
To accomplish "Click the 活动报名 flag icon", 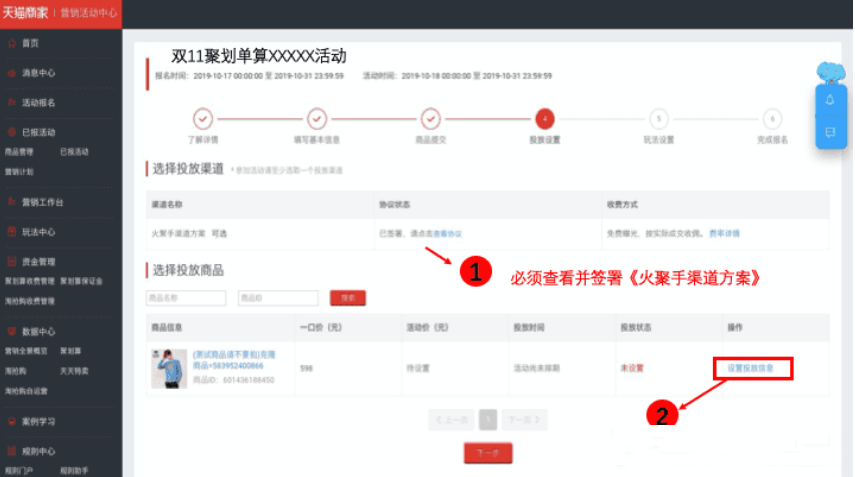I will click(x=12, y=102).
